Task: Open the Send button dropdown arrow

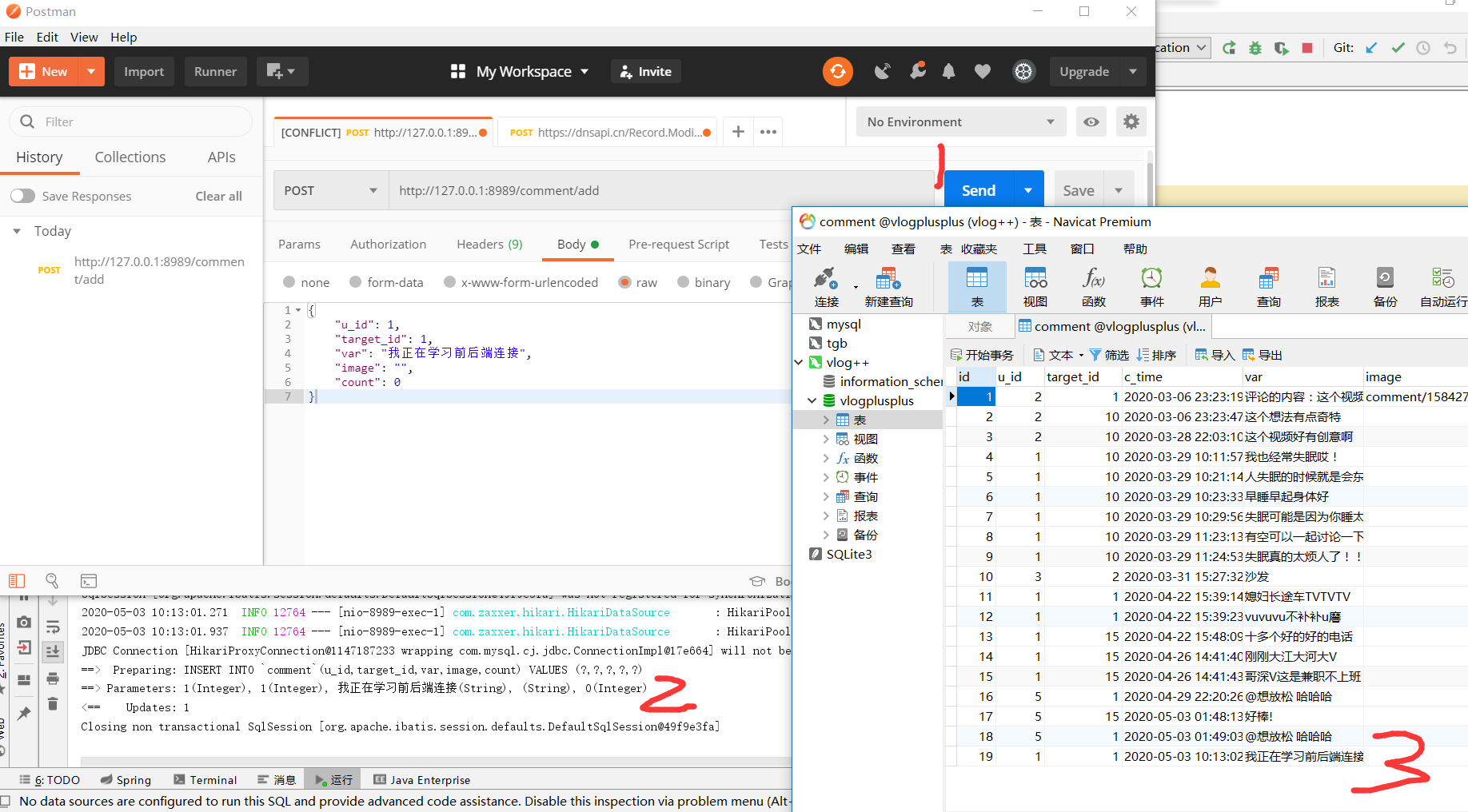Action: click(x=1028, y=190)
